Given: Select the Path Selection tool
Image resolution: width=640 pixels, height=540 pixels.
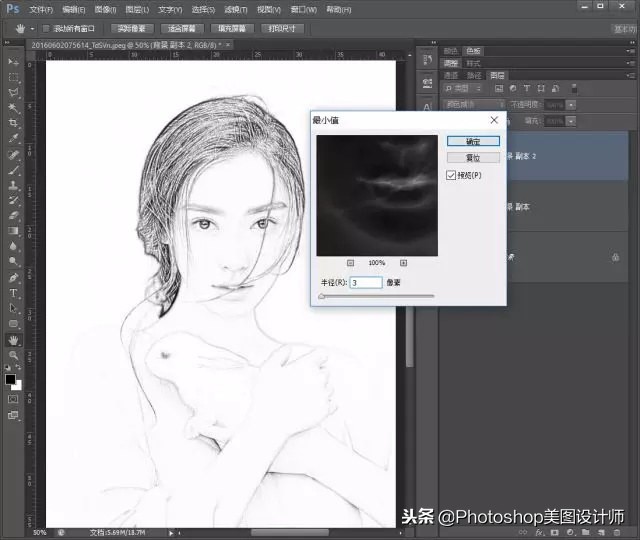Looking at the screenshot, I should coord(13,308).
